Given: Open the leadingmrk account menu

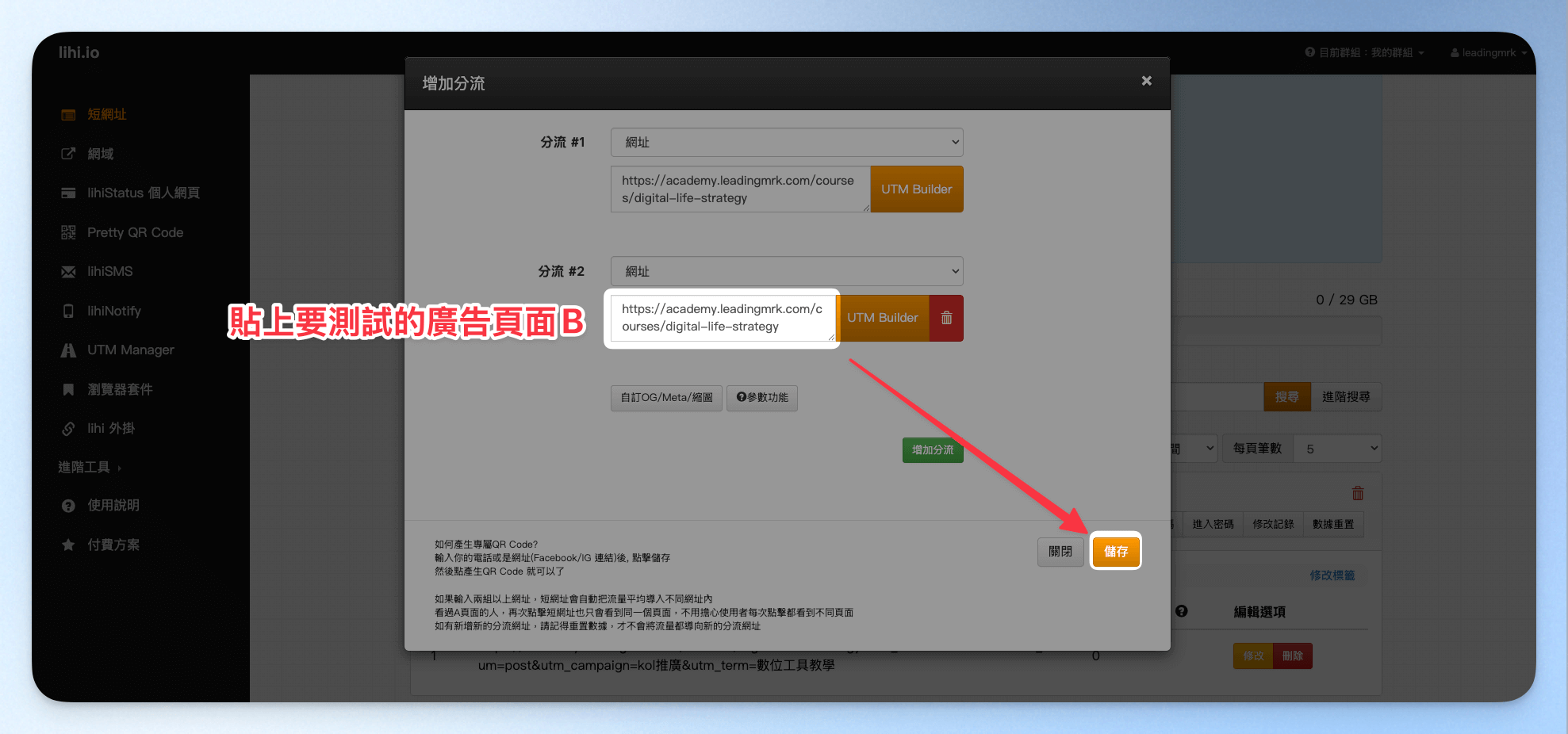Looking at the screenshot, I should tap(1489, 53).
